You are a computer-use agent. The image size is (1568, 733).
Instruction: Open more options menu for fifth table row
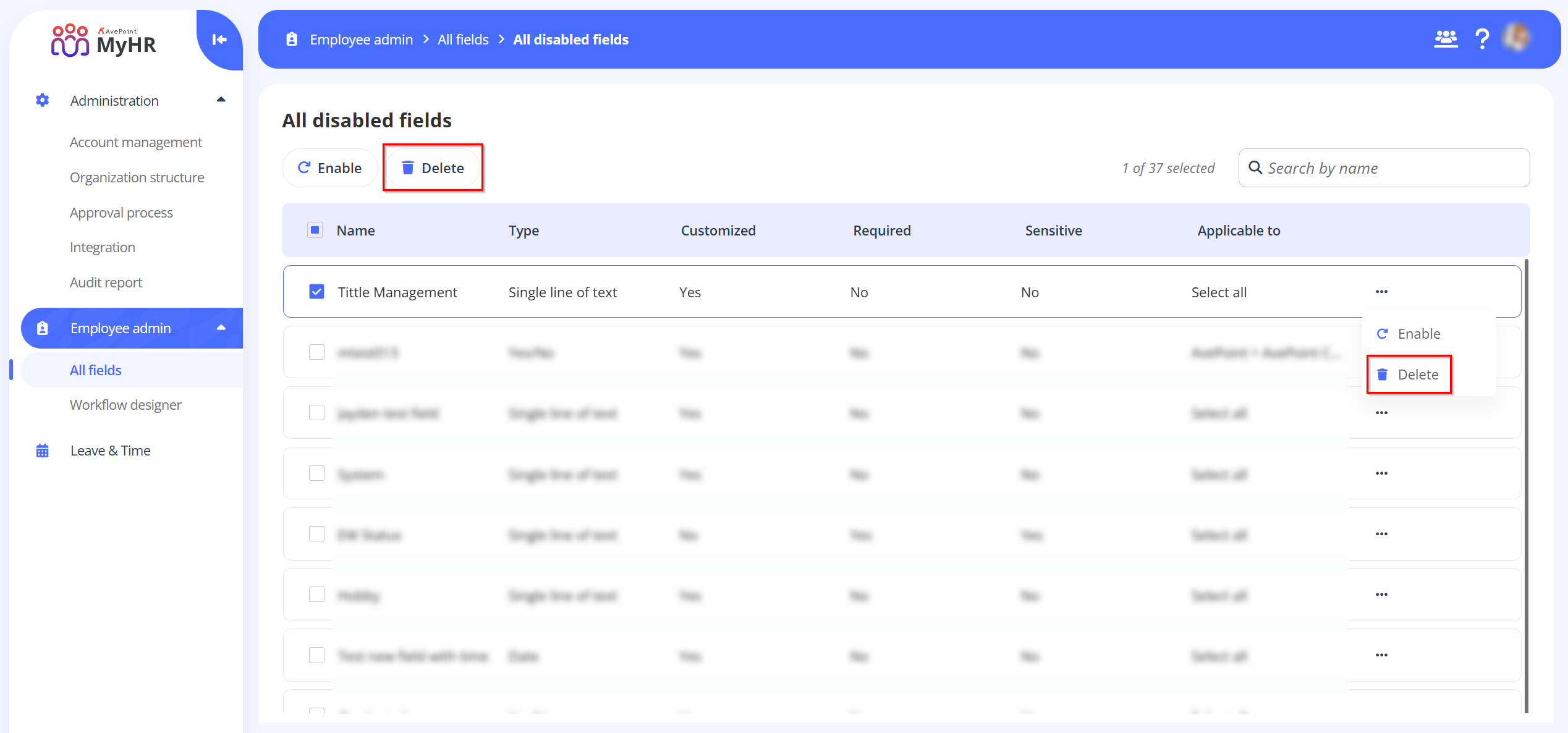click(x=1381, y=534)
